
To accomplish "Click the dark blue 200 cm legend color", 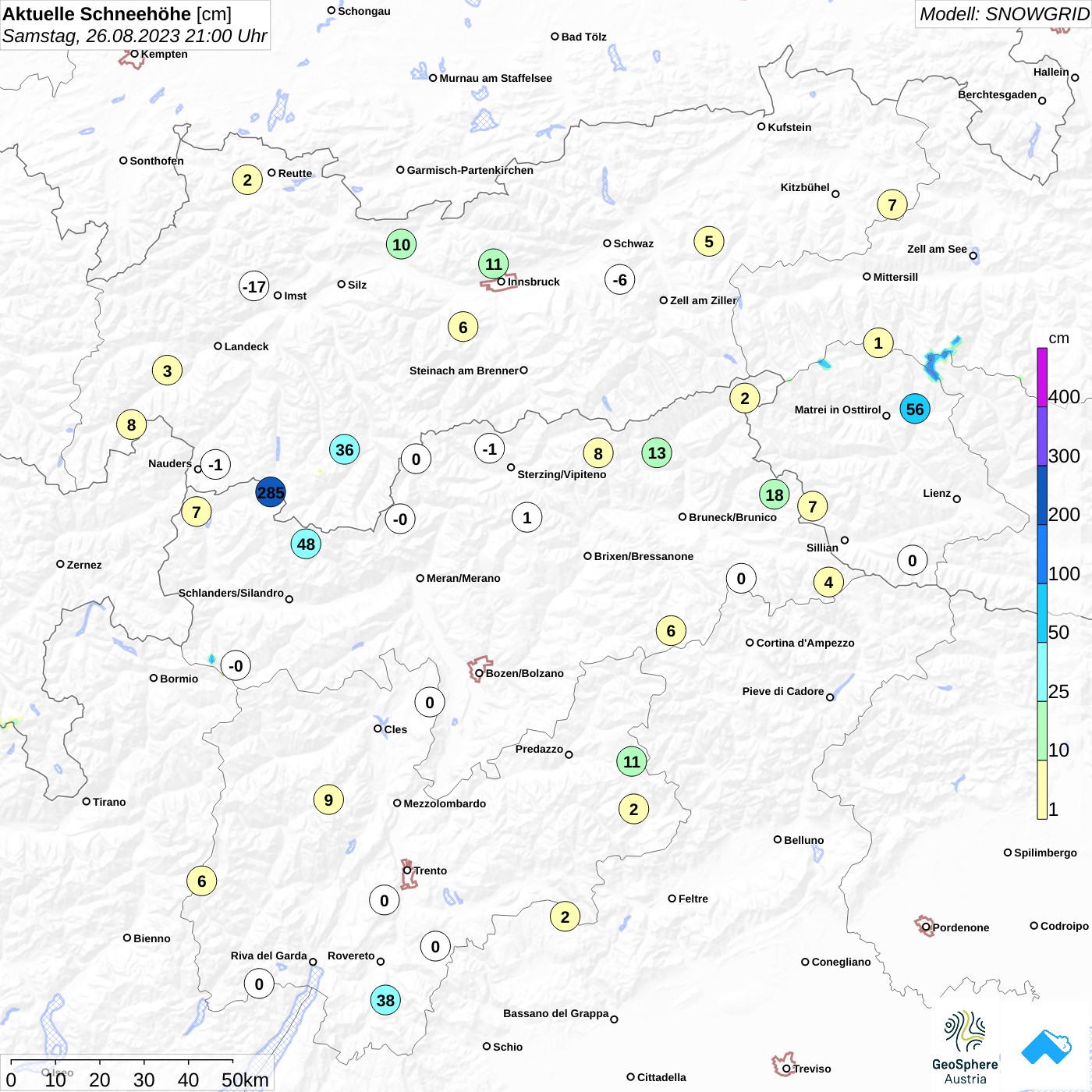I will coord(1042,495).
